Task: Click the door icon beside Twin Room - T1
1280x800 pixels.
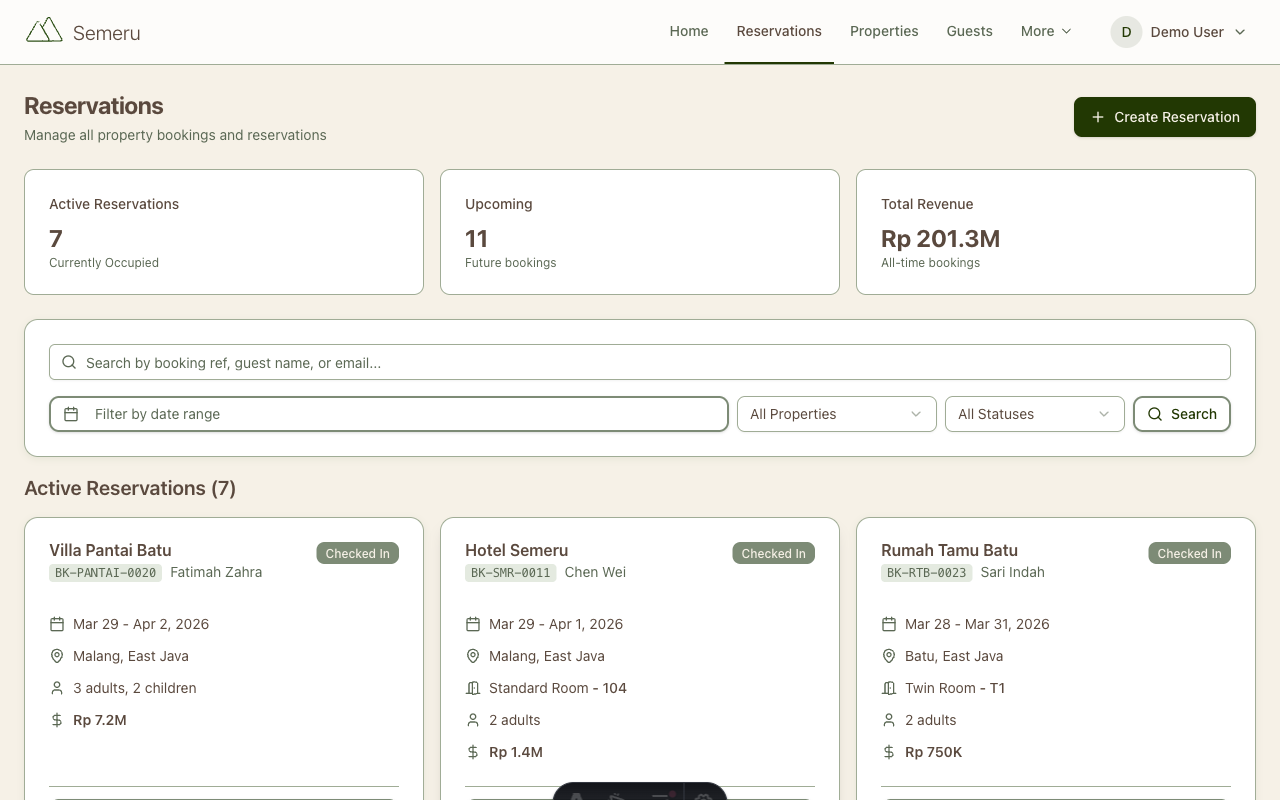Action: (889, 688)
